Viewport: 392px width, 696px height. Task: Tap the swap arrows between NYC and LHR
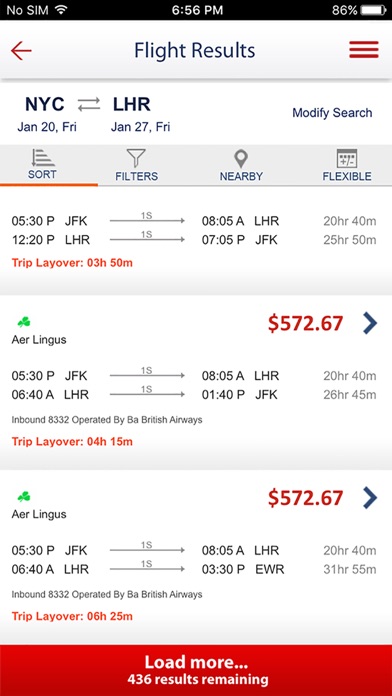[x=89, y=105]
